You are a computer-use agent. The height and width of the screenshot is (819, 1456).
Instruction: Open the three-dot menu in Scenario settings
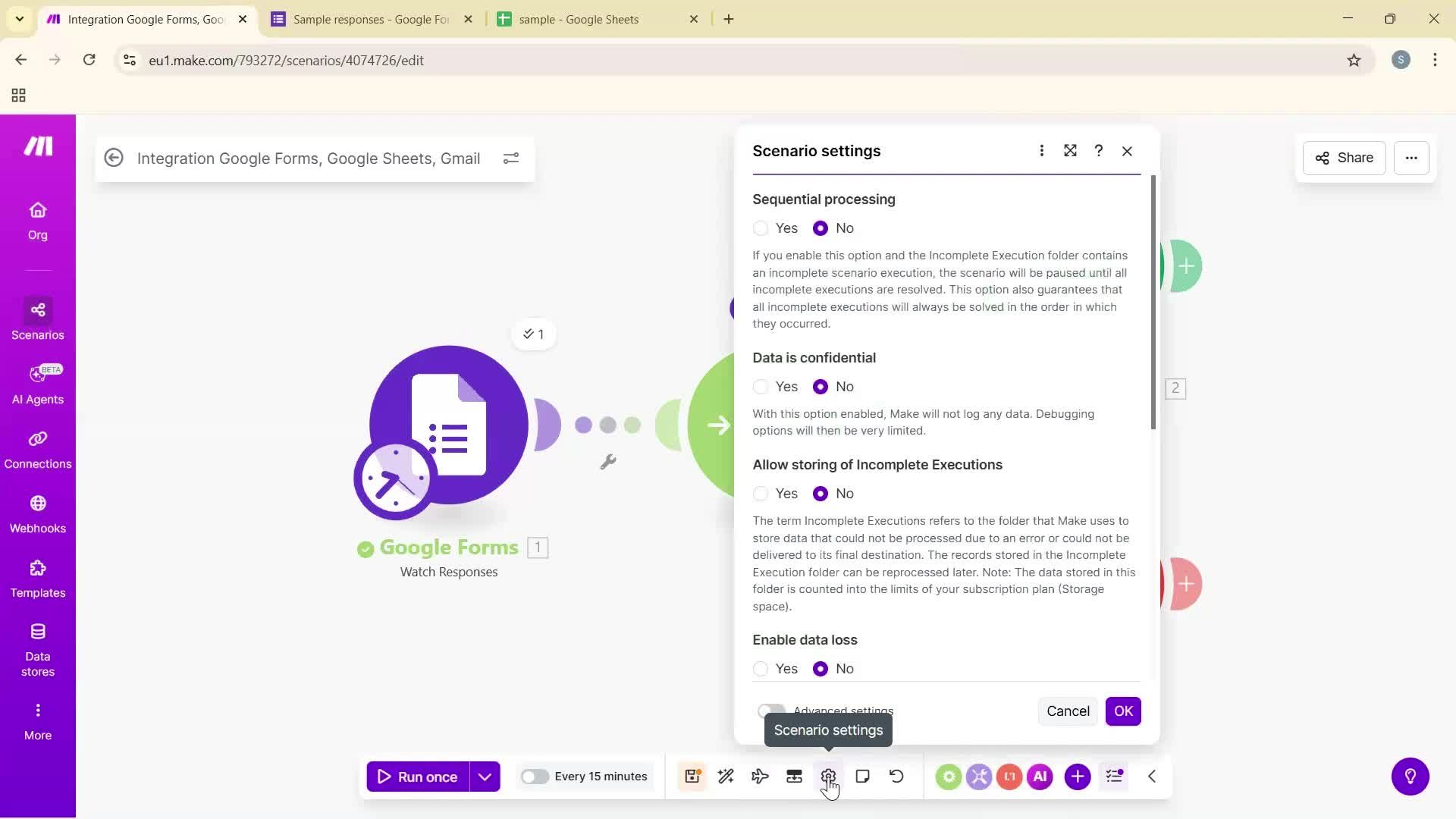click(1042, 151)
